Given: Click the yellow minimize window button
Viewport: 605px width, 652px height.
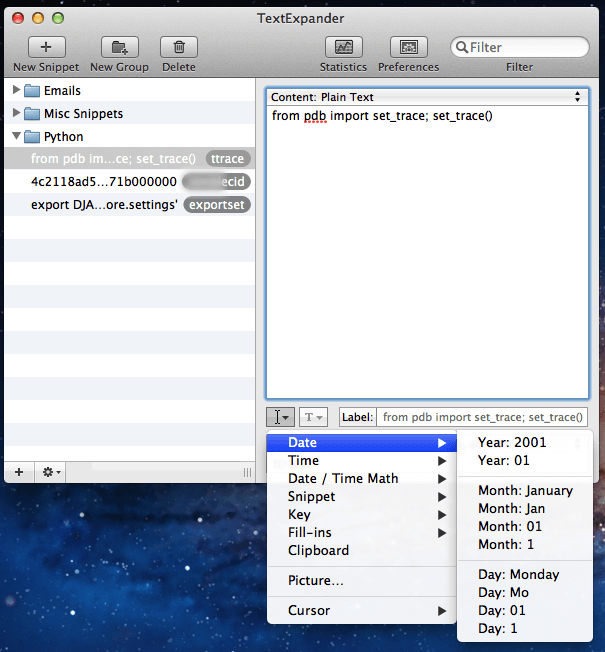Looking at the screenshot, I should [x=38, y=18].
